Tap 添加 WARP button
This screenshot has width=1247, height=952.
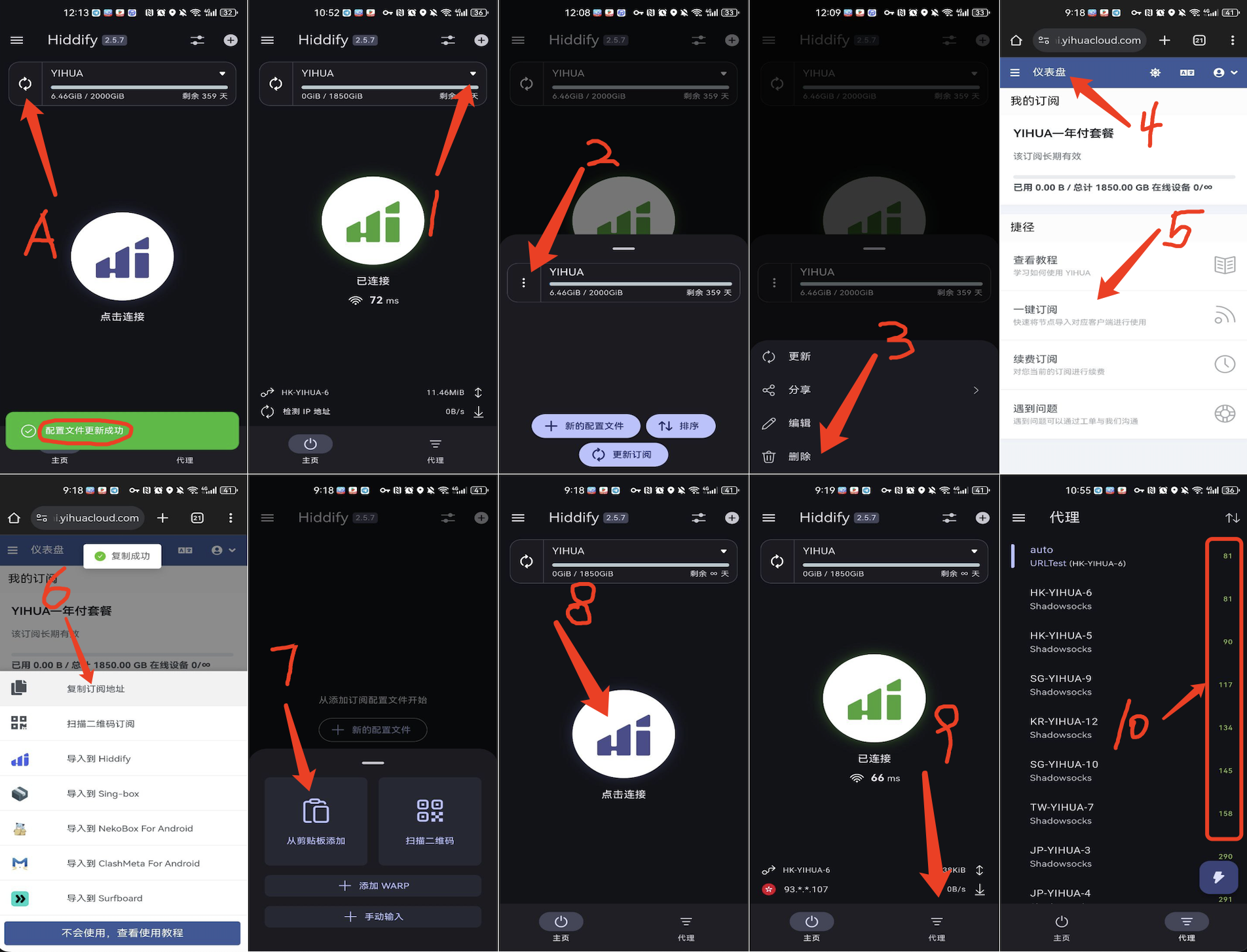click(x=373, y=885)
